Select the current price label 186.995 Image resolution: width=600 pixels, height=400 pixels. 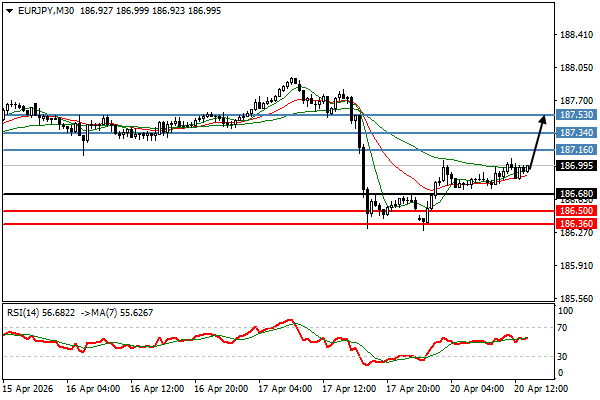[574, 166]
